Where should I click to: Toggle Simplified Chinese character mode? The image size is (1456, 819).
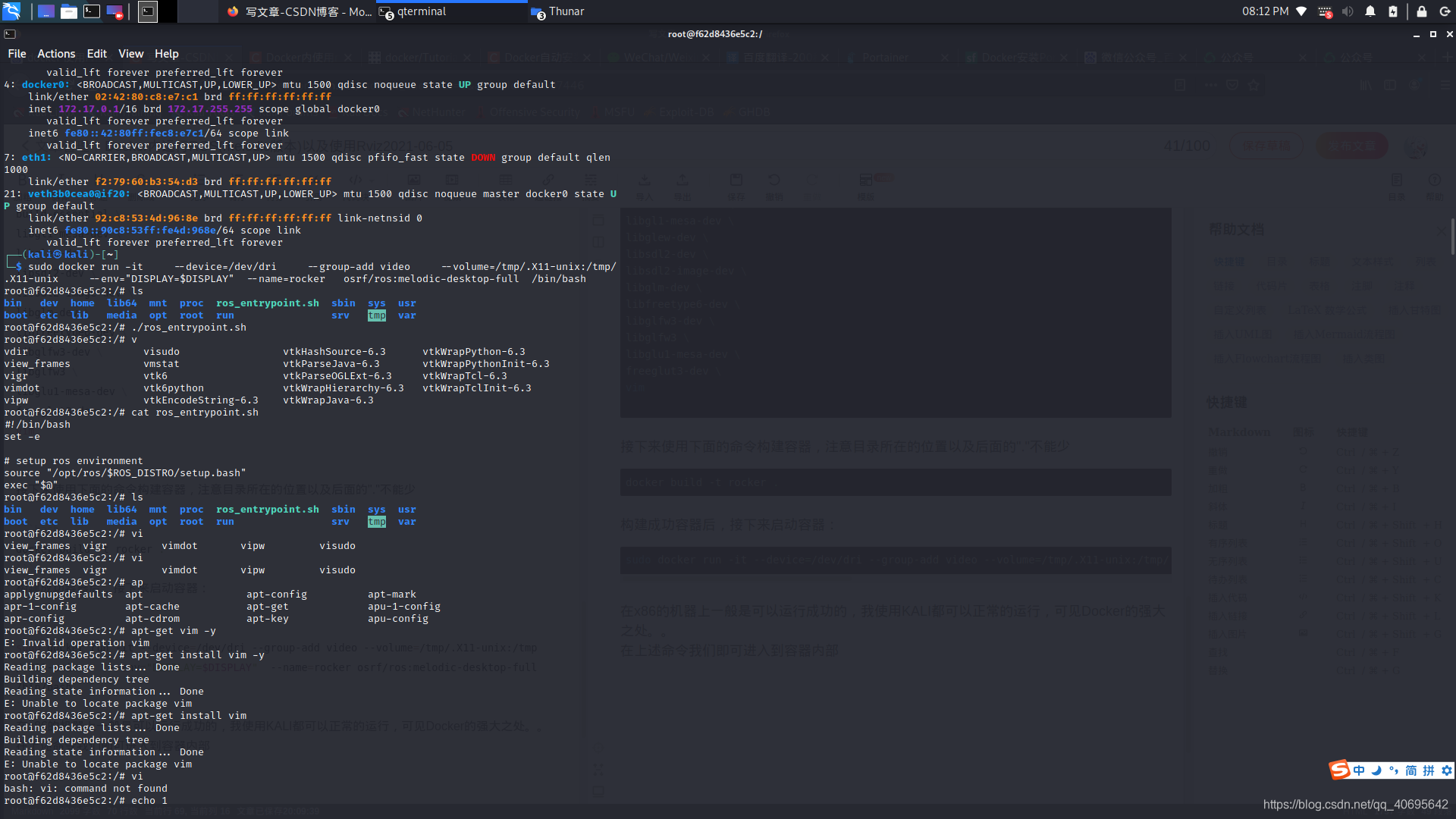[x=1411, y=770]
